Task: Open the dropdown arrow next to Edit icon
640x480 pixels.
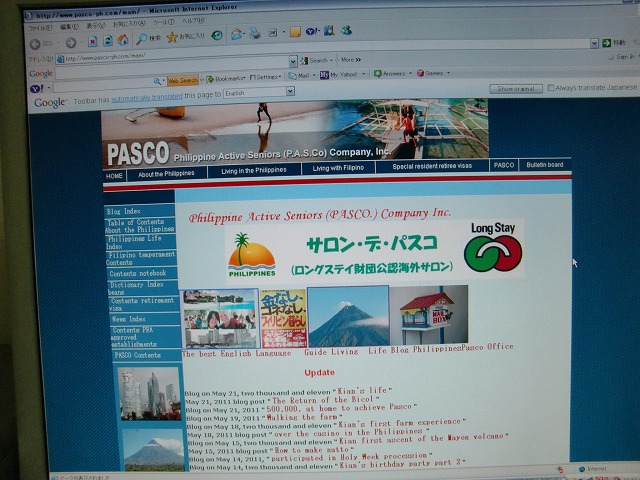Action: tap(284, 33)
